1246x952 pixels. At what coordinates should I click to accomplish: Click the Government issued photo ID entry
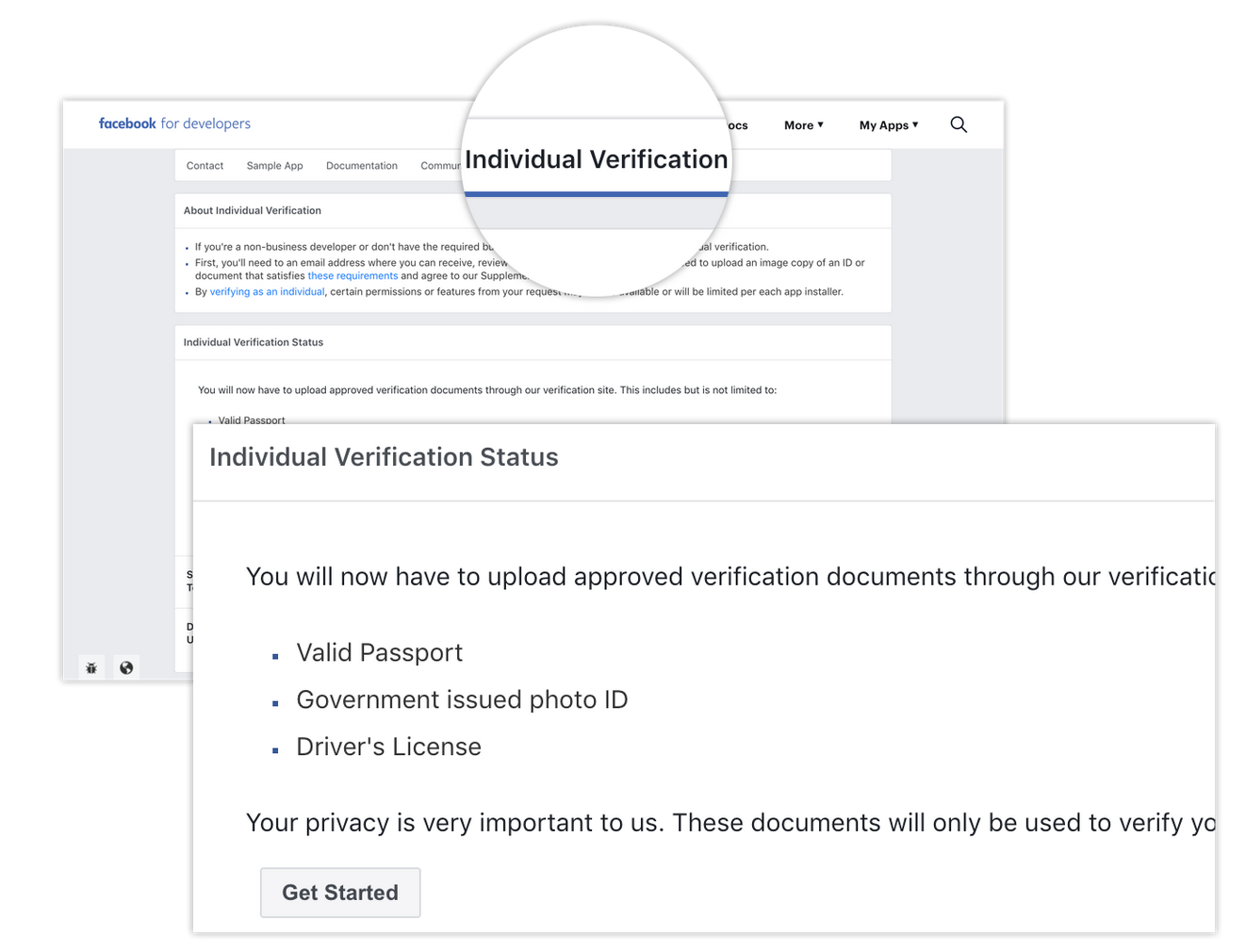point(463,699)
